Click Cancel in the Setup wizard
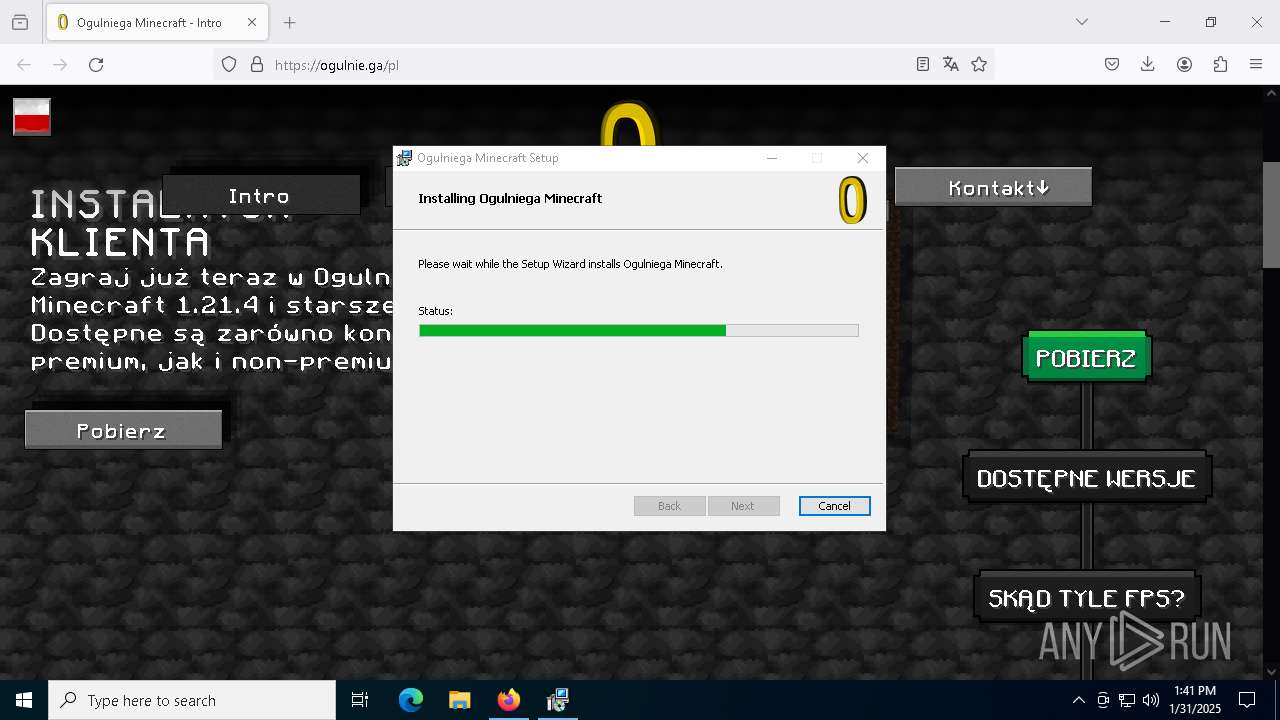 click(834, 506)
